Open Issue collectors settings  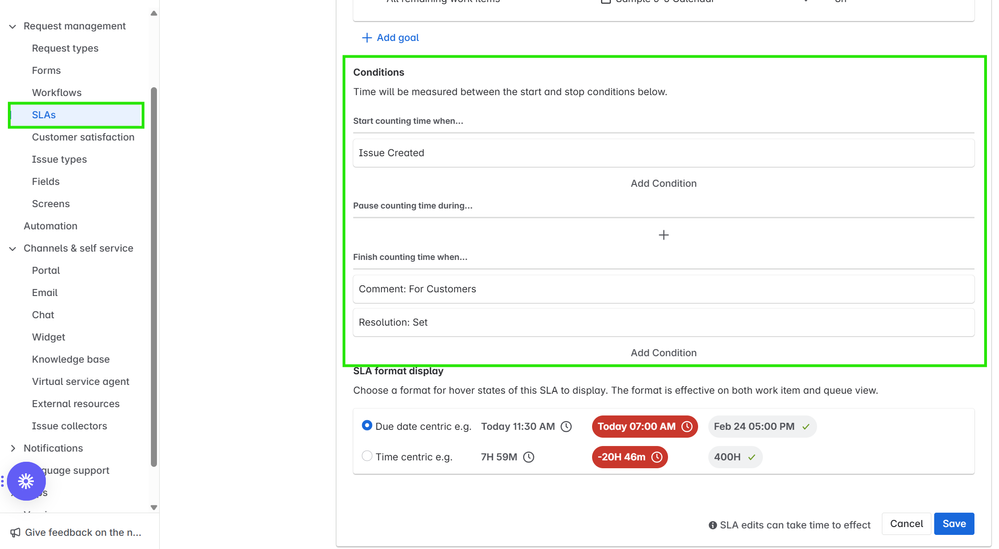click(69, 427)
